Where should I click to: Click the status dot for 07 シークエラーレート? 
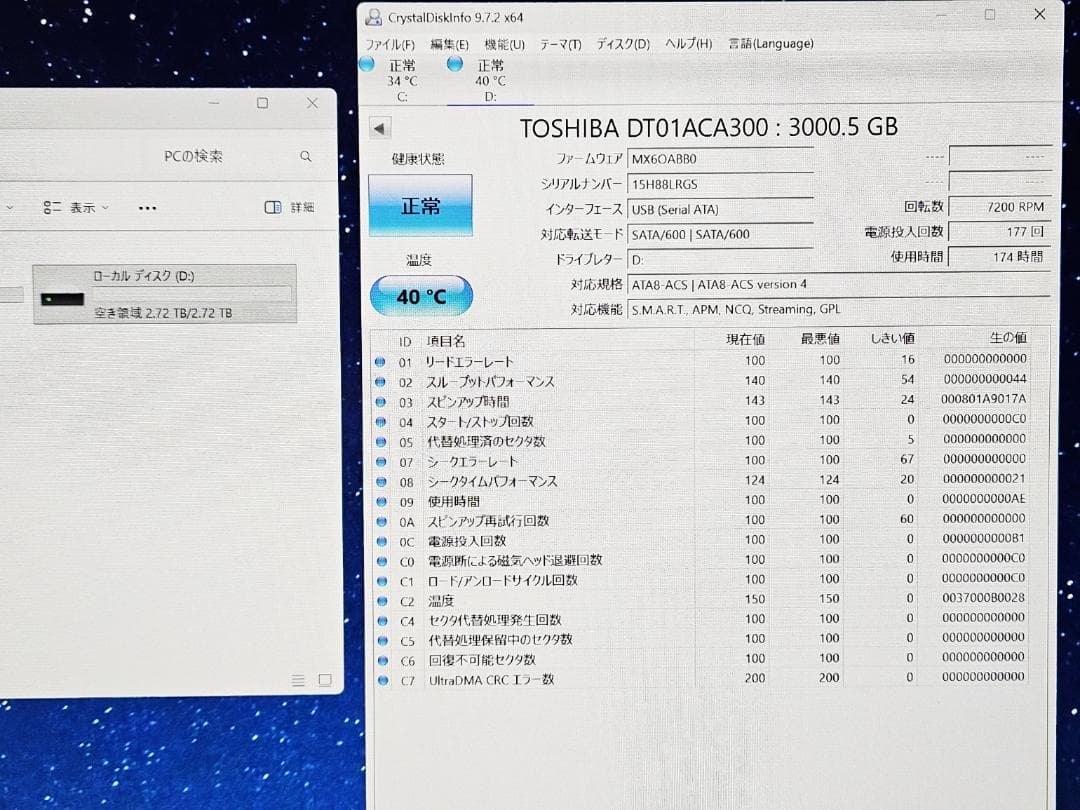point(381,461)
